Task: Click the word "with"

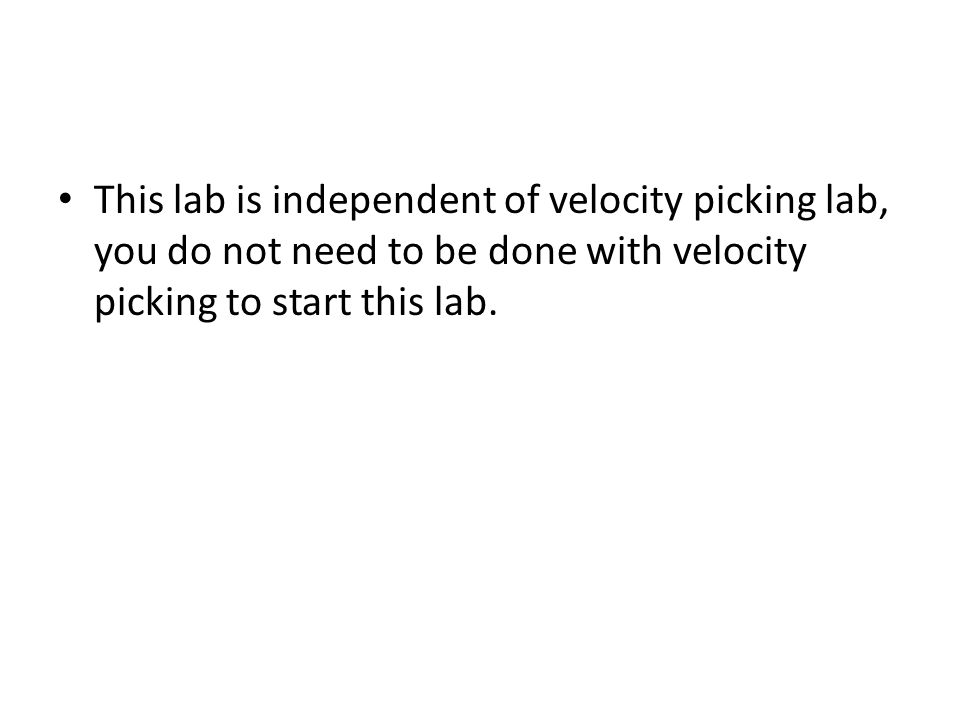Action: [x=624, y=251]
